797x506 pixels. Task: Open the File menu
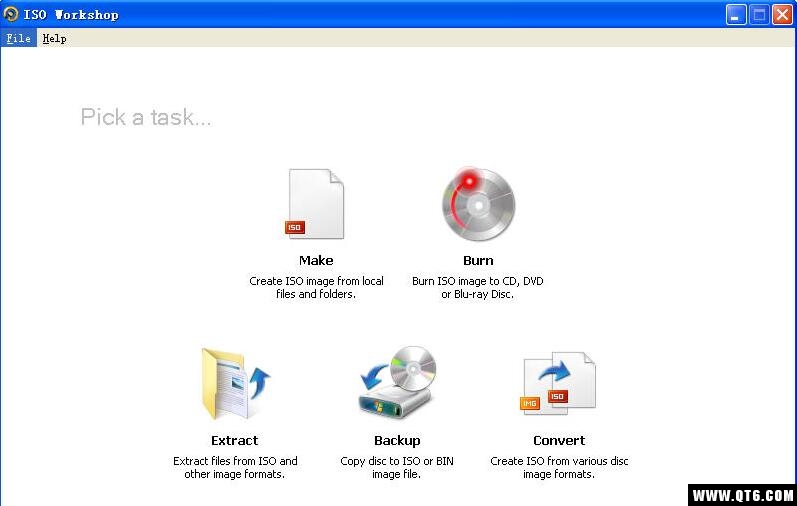[18, 38]
